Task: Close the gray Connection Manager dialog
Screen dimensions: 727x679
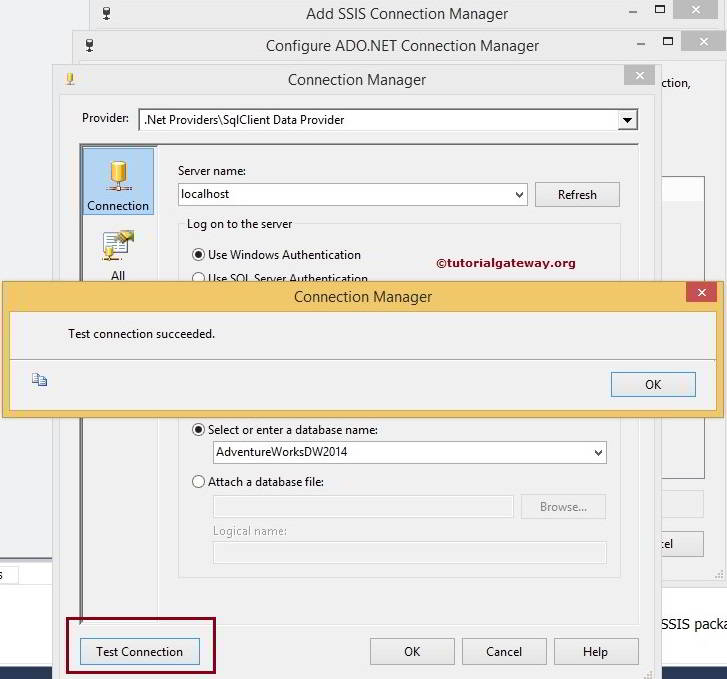Action: 639,75
